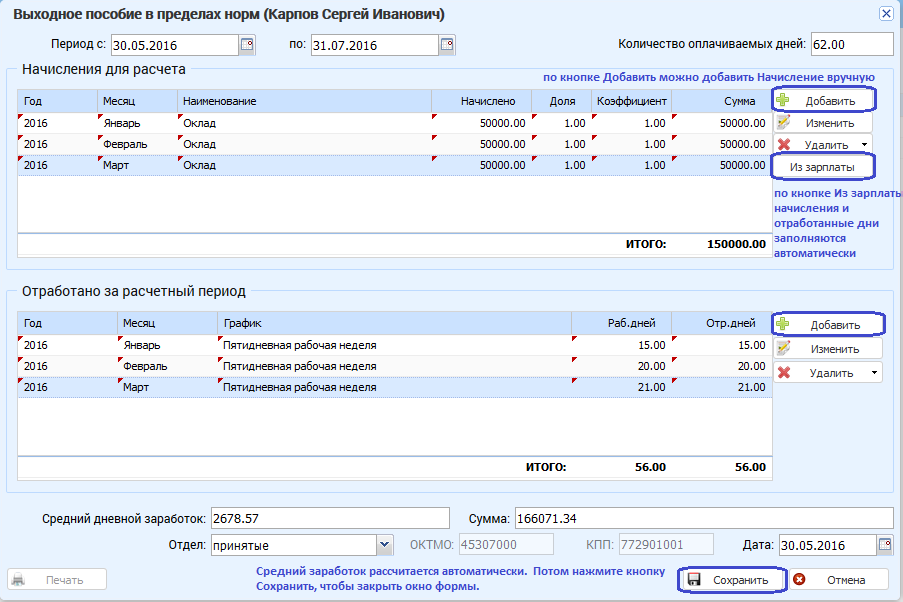Click Добавить in the Начисления для расчета section
Screen dimensions: 903x602
tap(823, 100)
